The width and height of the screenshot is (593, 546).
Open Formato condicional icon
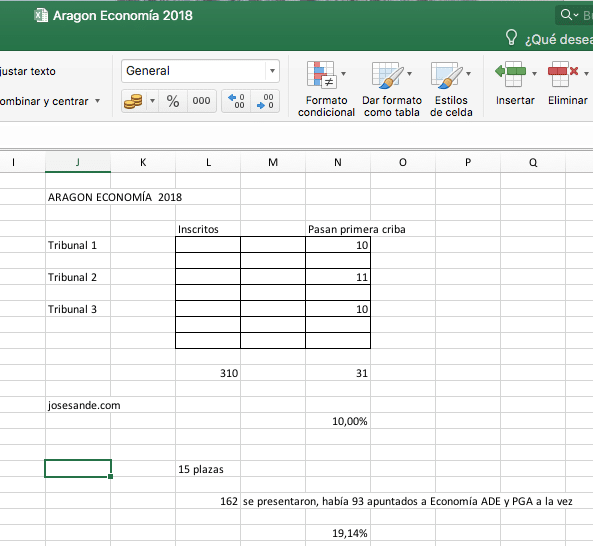321,74
